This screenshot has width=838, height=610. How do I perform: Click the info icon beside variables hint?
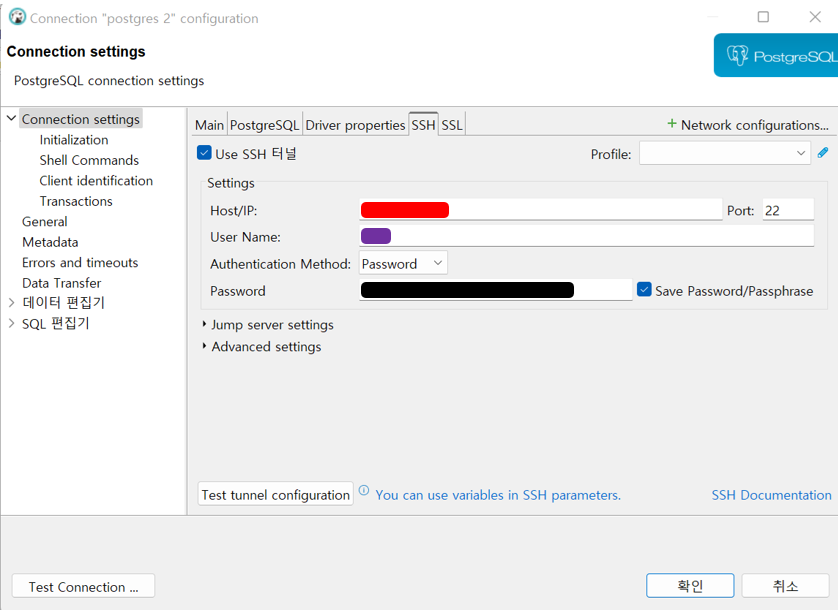click(363, 490)
